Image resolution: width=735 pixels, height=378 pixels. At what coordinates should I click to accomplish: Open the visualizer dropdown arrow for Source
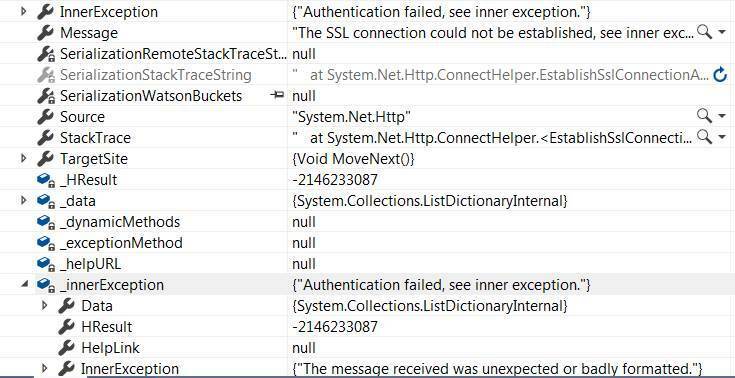coord(722,116)
